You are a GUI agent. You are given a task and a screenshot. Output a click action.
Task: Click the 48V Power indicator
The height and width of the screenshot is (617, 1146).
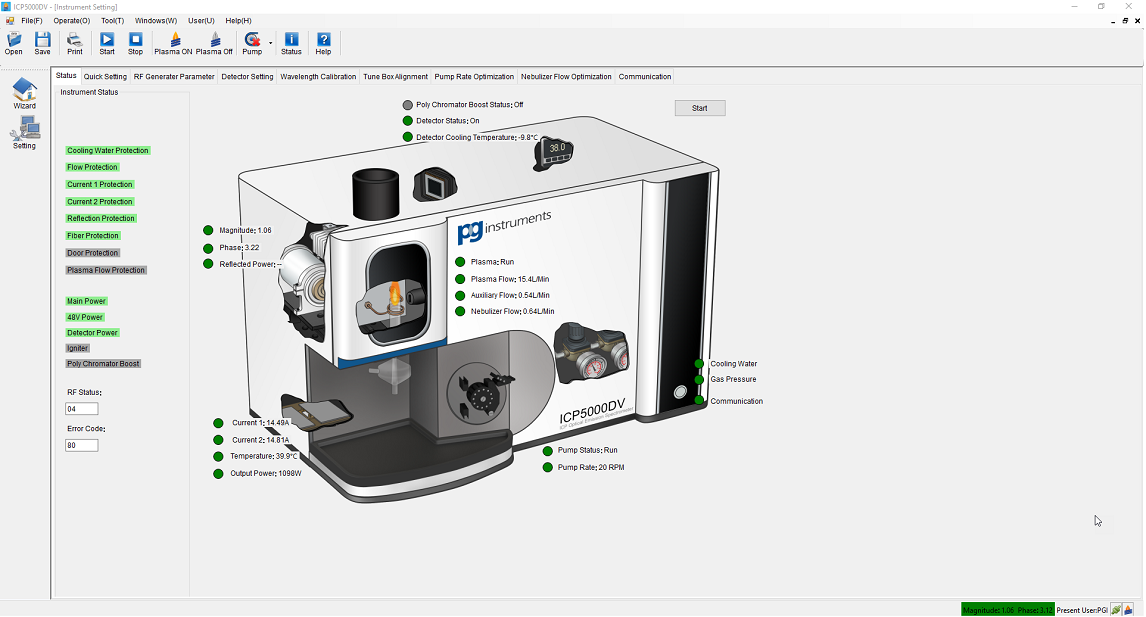pyautogui.click(x=85, y=317)
